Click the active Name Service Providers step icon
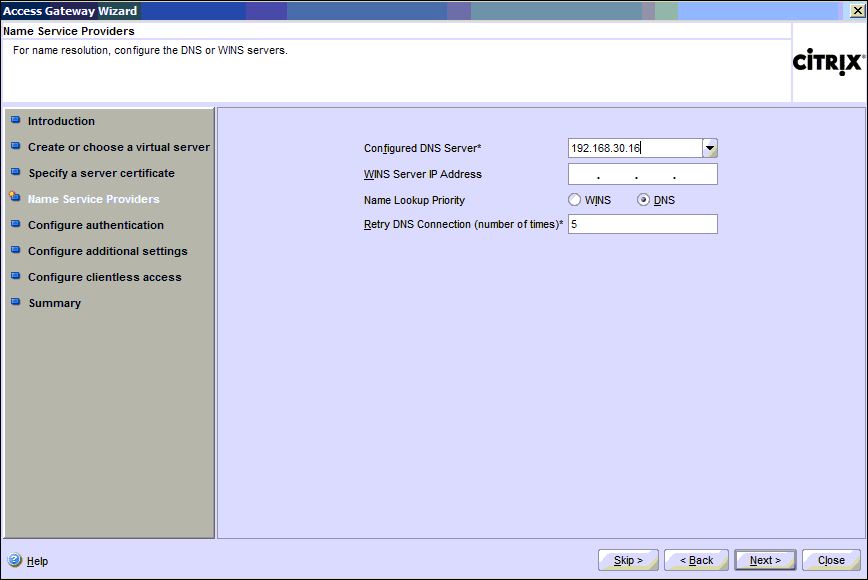 (x=15, y=198)
